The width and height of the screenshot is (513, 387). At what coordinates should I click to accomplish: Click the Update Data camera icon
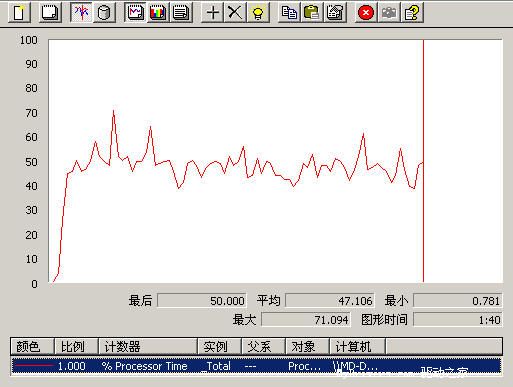point(389,13)
